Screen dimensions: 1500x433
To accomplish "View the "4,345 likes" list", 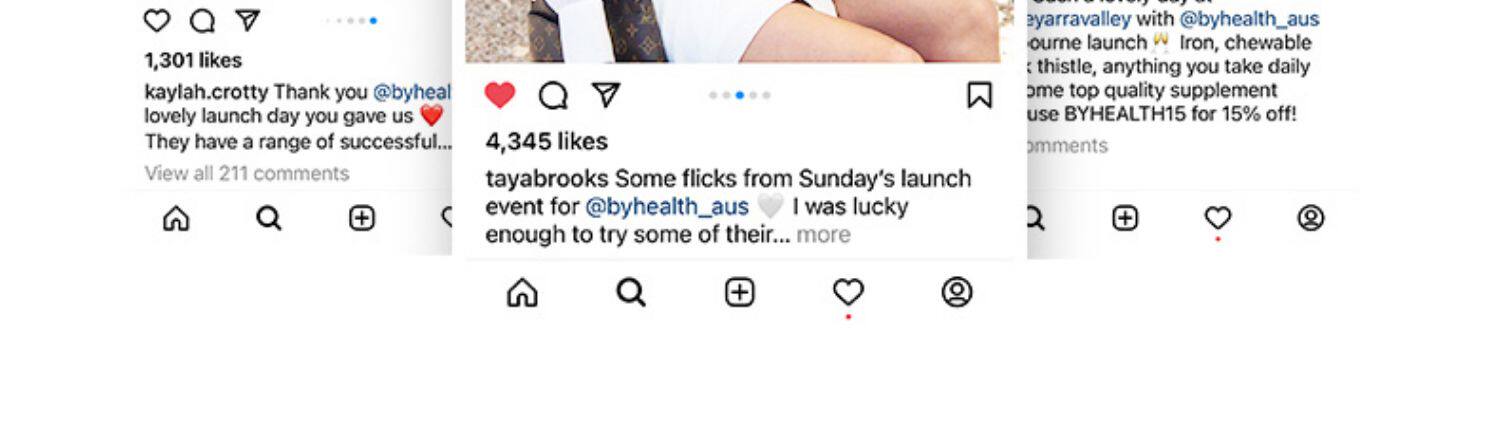I will pyautogui.click(x=546, y=141).
